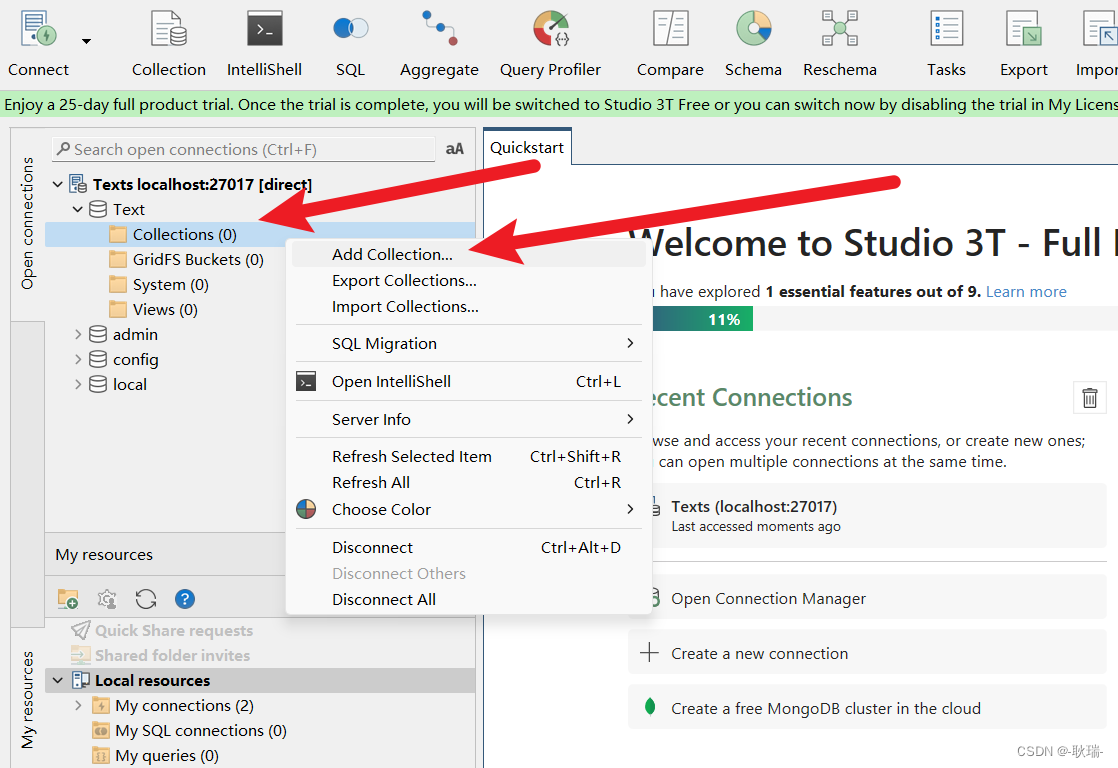Click Create a free MongoDB cluster
Screen dimensions: 1118x768
(867, 708)
